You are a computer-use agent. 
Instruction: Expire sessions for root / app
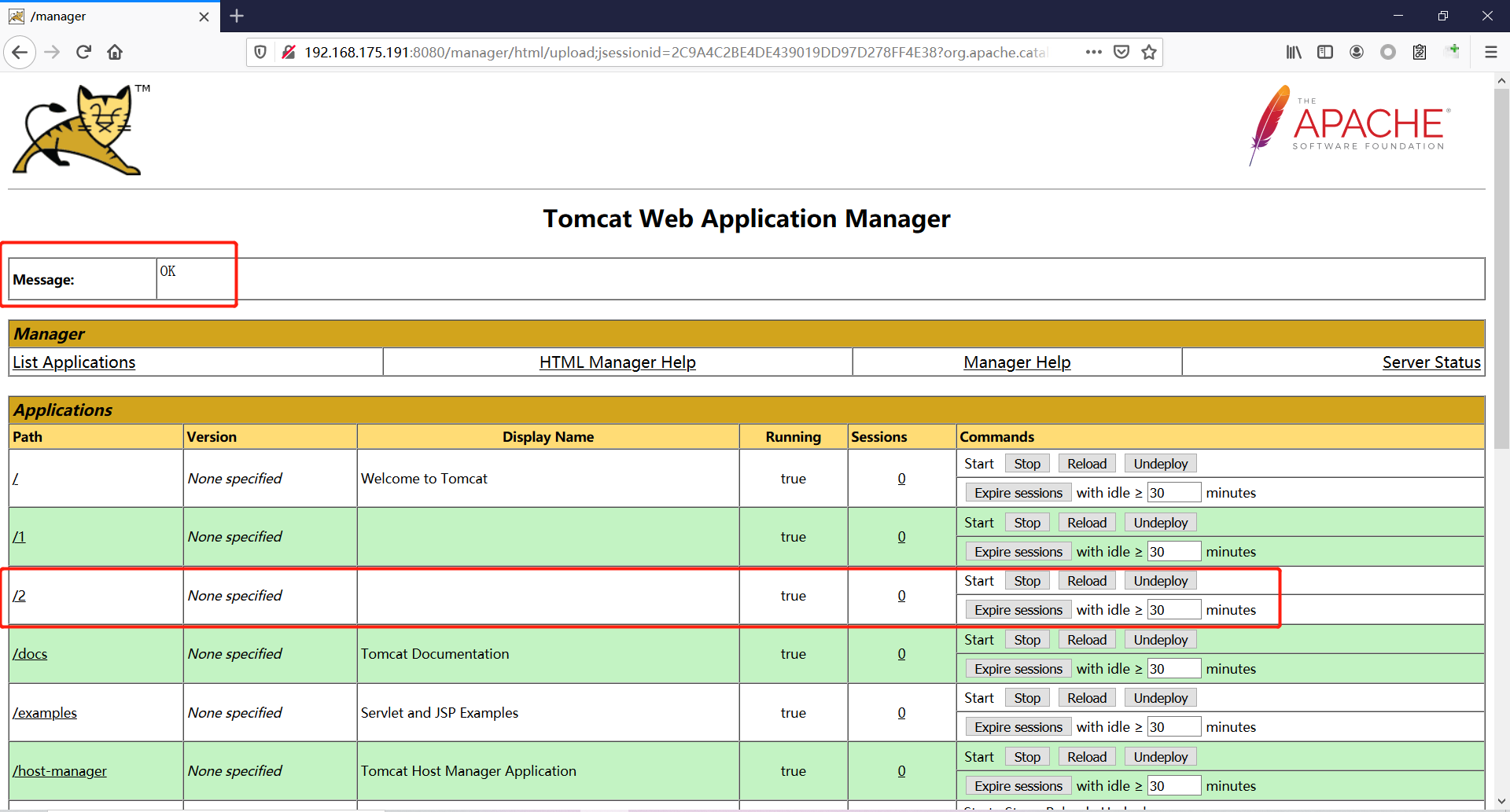point(1018,493)
